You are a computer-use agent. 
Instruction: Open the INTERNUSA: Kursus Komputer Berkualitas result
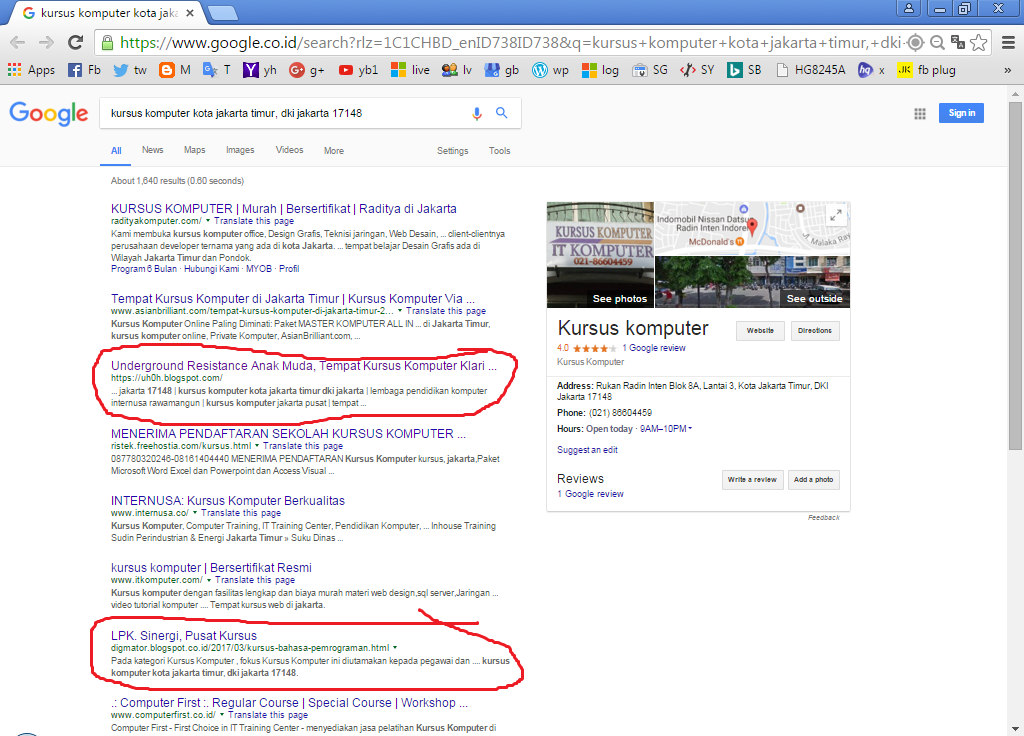(x=228, y=501)
